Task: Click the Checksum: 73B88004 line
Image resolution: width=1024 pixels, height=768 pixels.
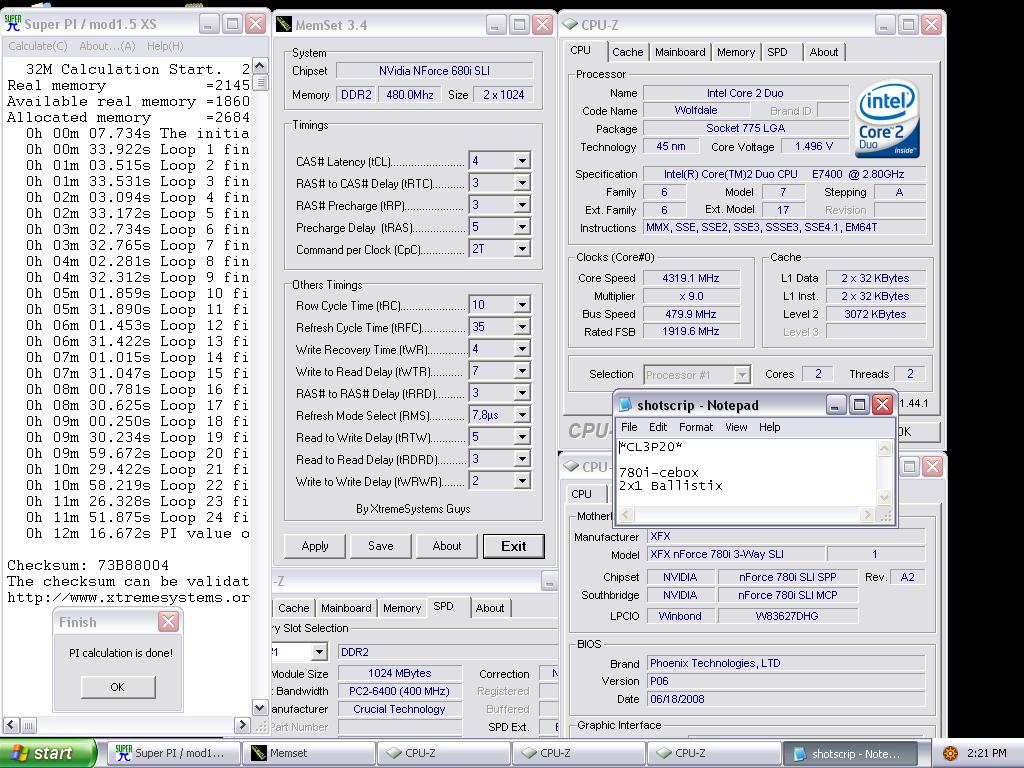Action: 88,566
